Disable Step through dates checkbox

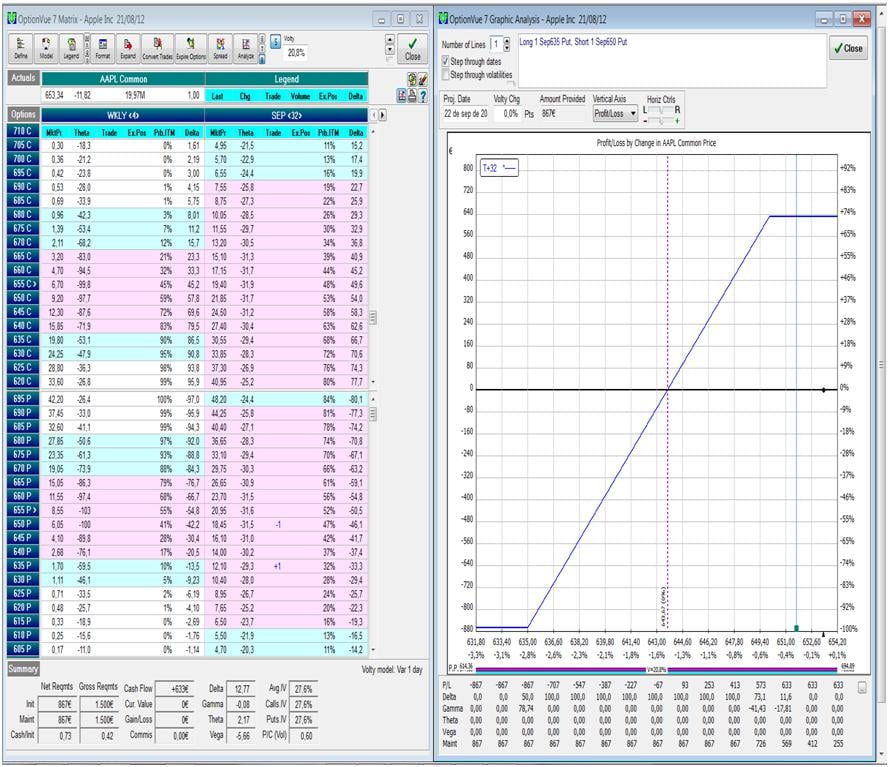[446, 62]
